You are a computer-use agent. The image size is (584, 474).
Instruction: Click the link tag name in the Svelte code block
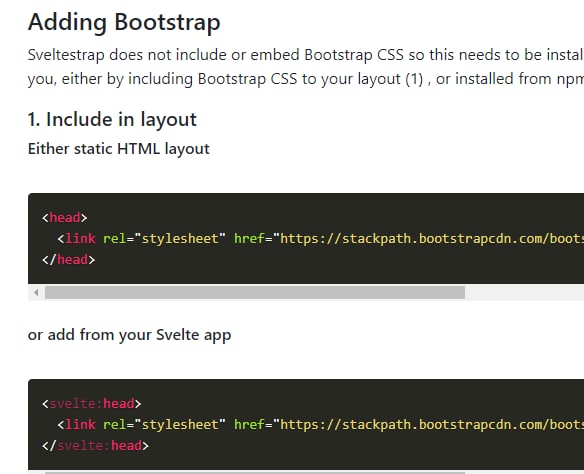80,424
